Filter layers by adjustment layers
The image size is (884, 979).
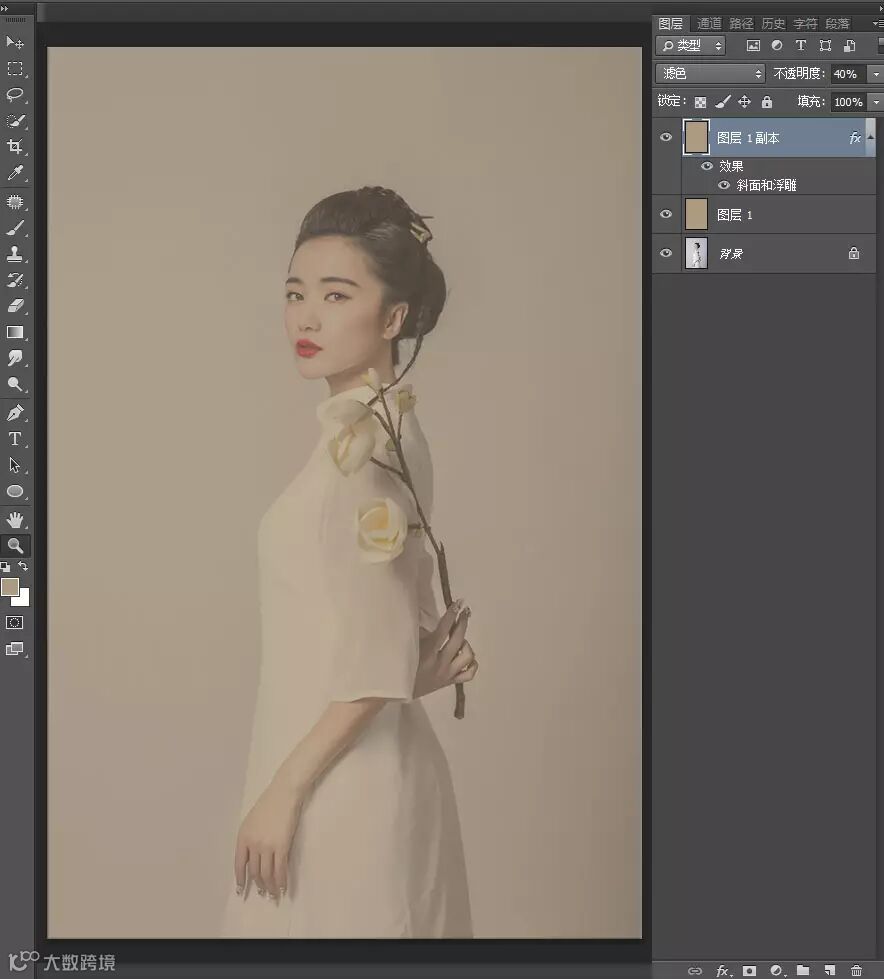[777, 46]
